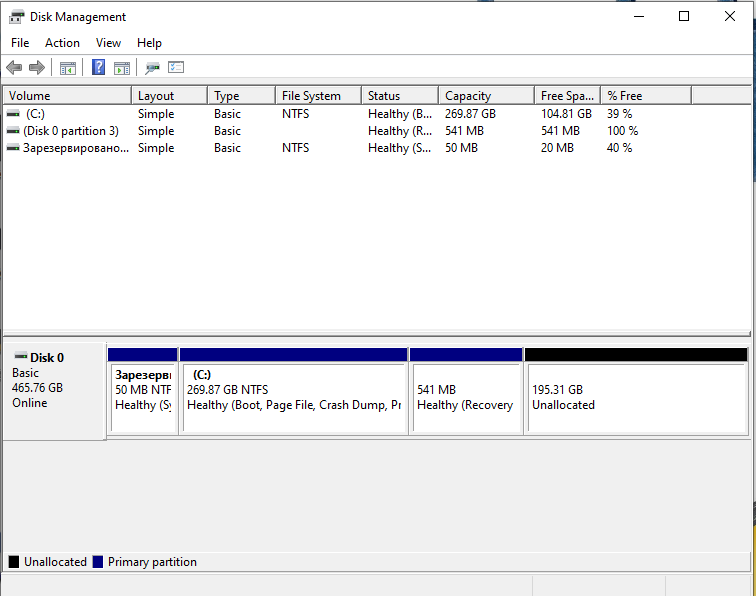
Task: Click the Online status under Disk 0
Action: 30,403
